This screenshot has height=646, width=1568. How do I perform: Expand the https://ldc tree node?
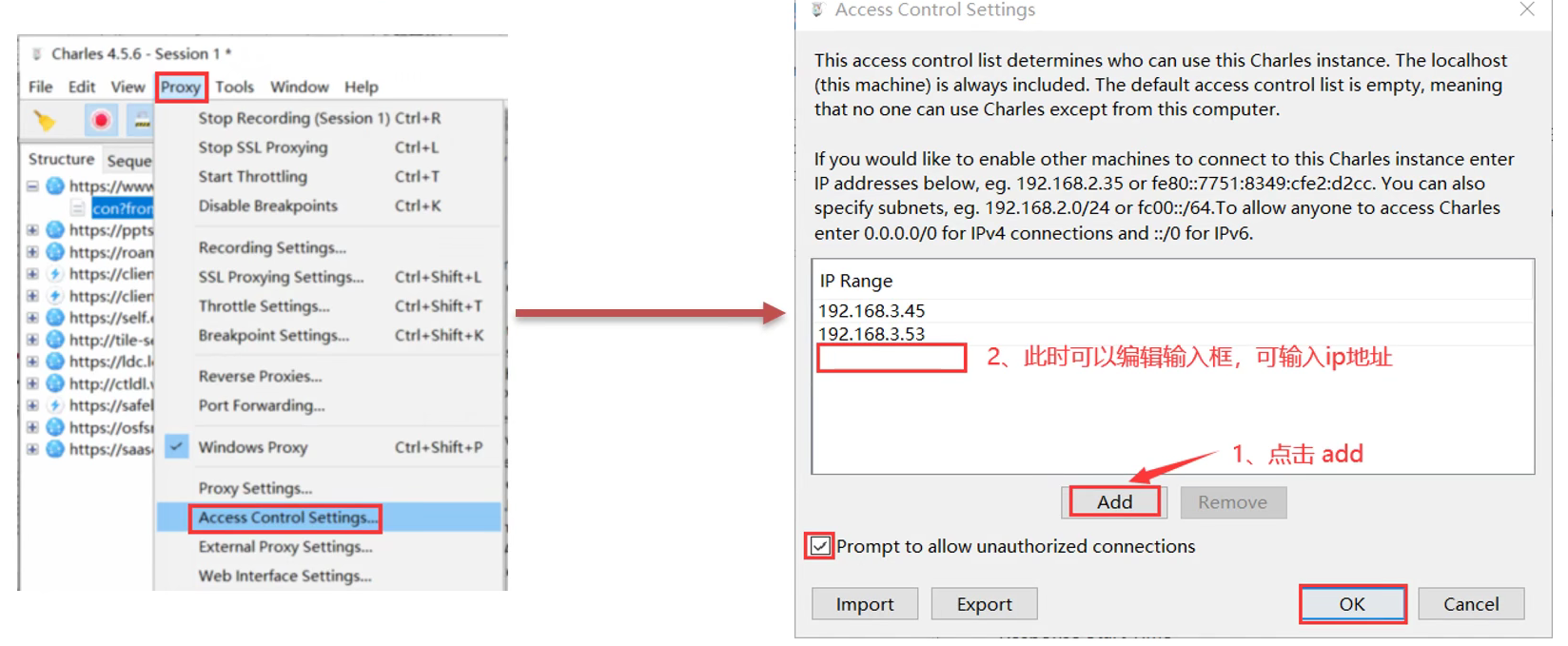point(32,361)
